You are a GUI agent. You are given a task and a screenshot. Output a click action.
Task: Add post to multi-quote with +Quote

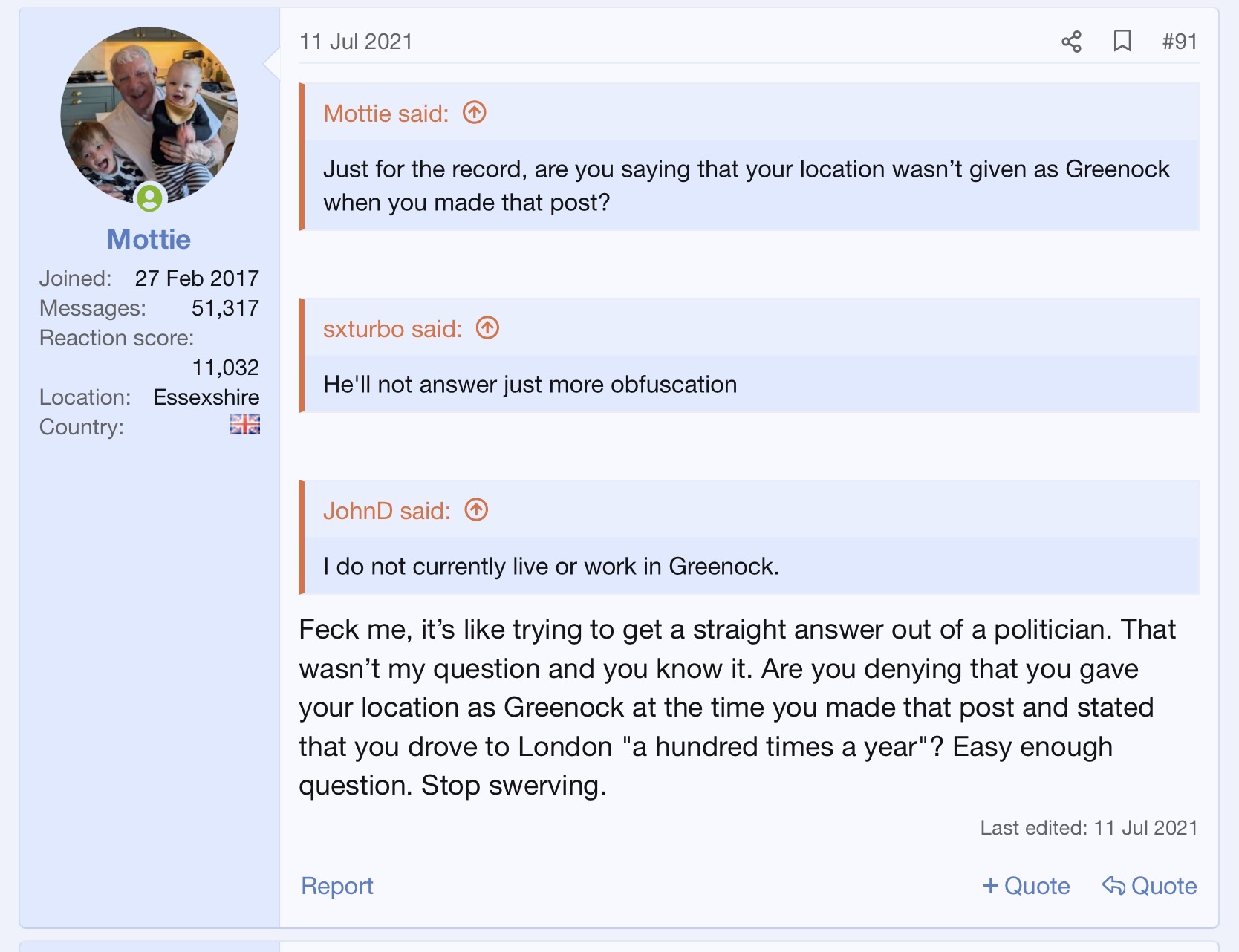1026,886
